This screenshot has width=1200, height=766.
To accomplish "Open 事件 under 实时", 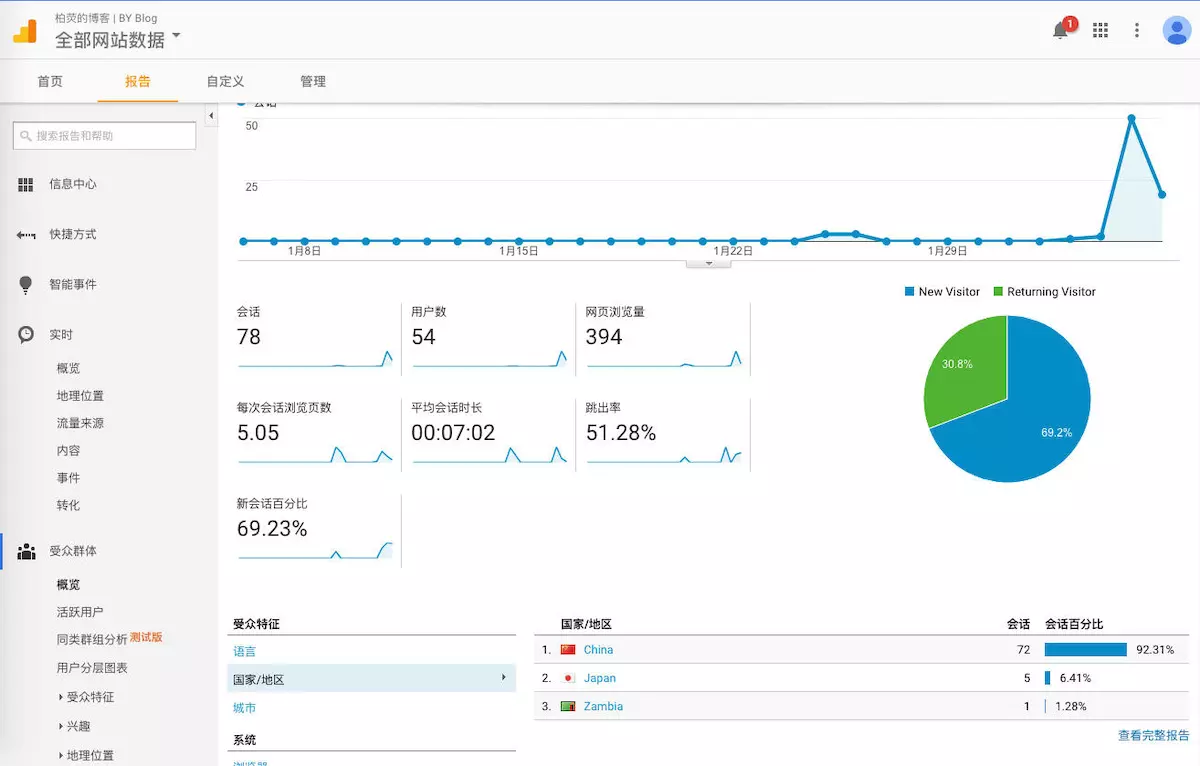I will [x=68, y=478].
